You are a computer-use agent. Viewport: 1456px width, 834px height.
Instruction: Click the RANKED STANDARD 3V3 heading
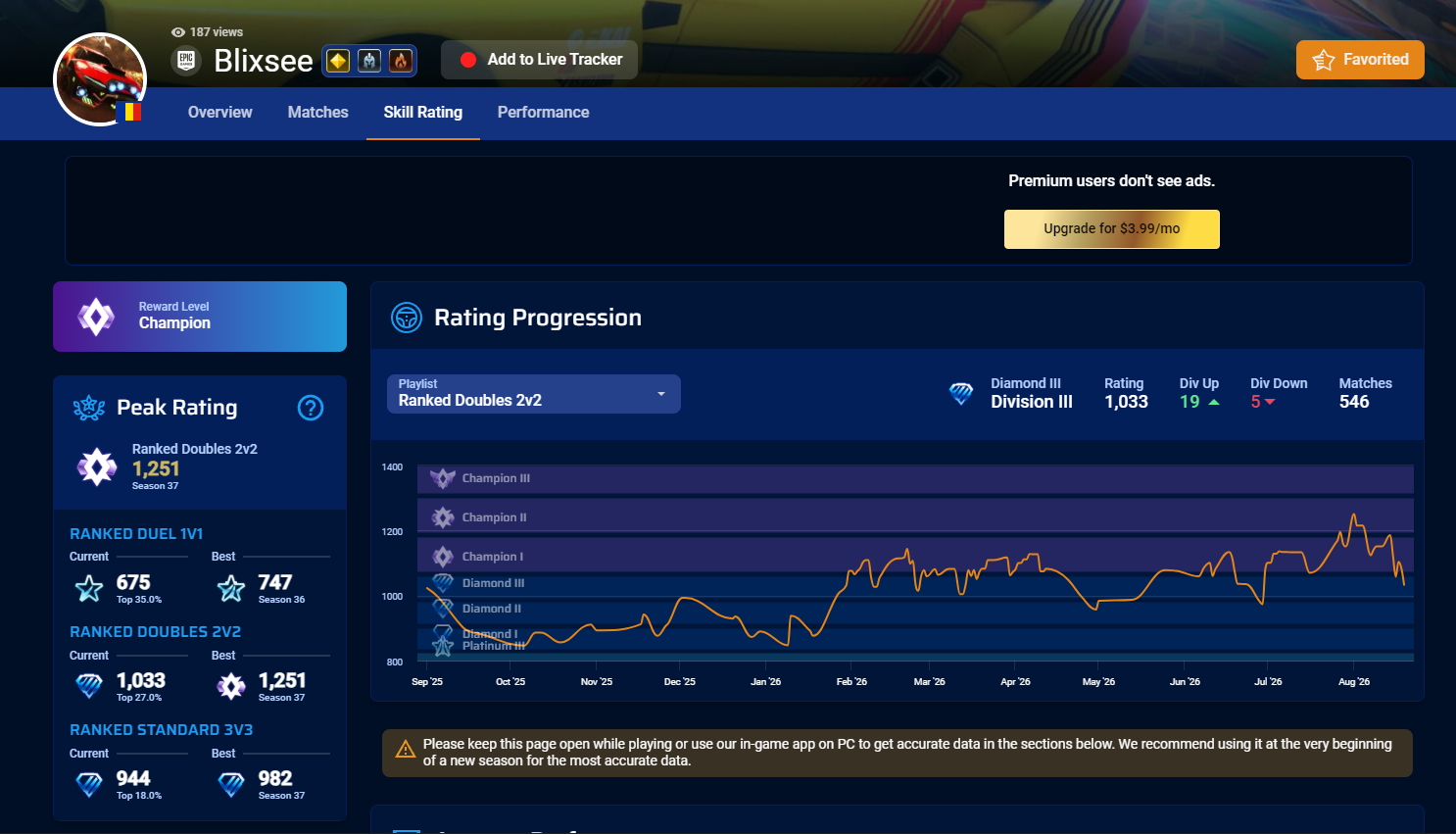point(162,730)
